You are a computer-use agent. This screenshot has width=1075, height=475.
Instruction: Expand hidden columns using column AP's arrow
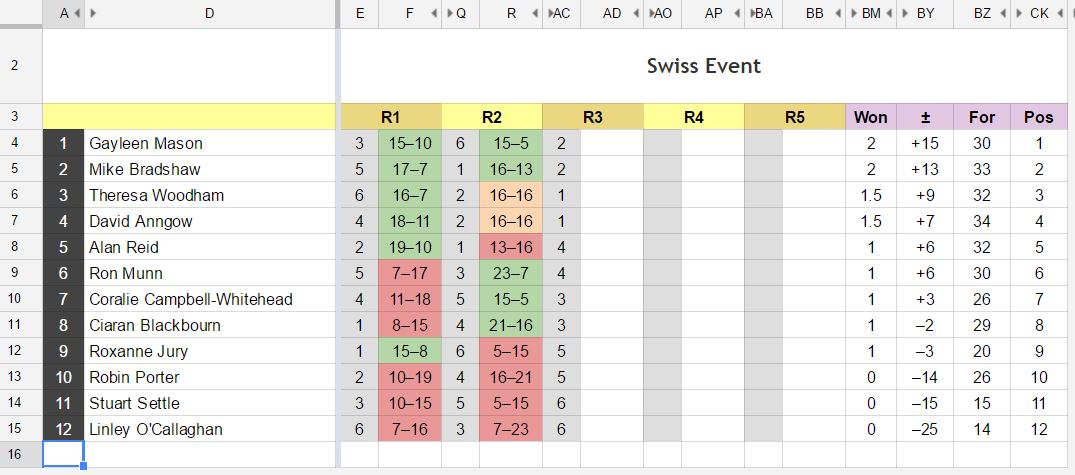point(738,13)
